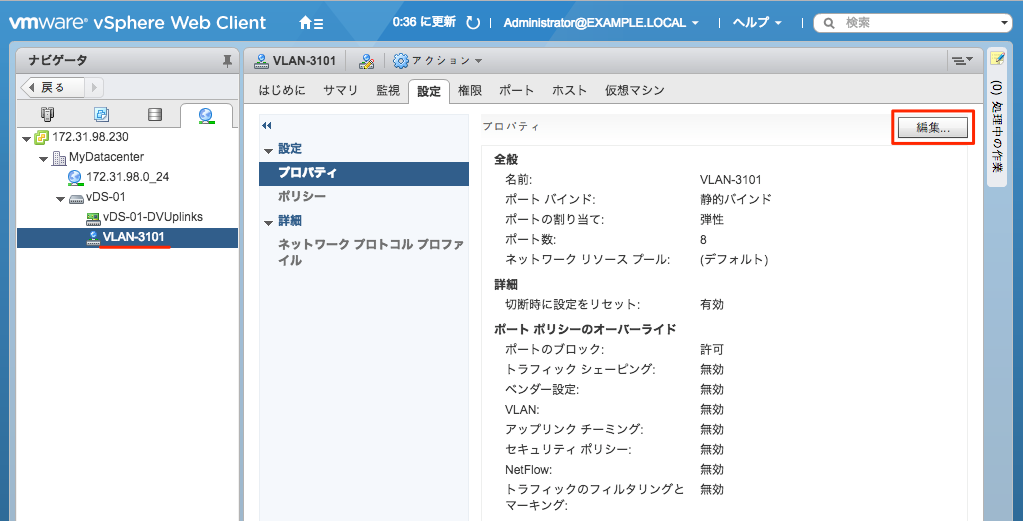This screenshot has width=1023, height=521.
Task: Click the Actions gear icon
Action: coord(401,61)
